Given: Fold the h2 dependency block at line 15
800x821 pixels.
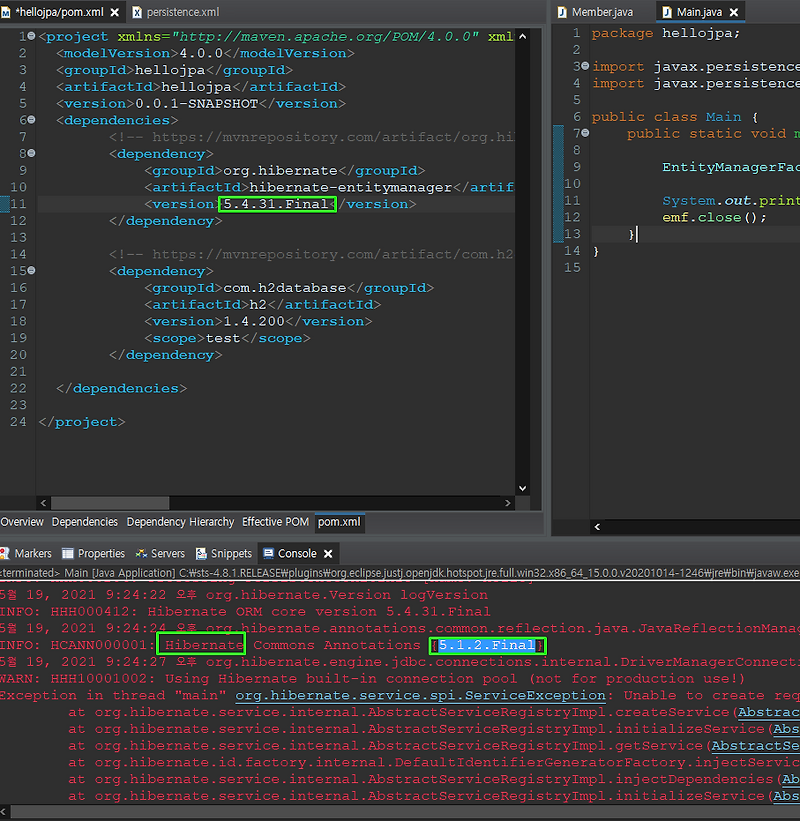Looking at the screenshot, I should pos(32,271).
